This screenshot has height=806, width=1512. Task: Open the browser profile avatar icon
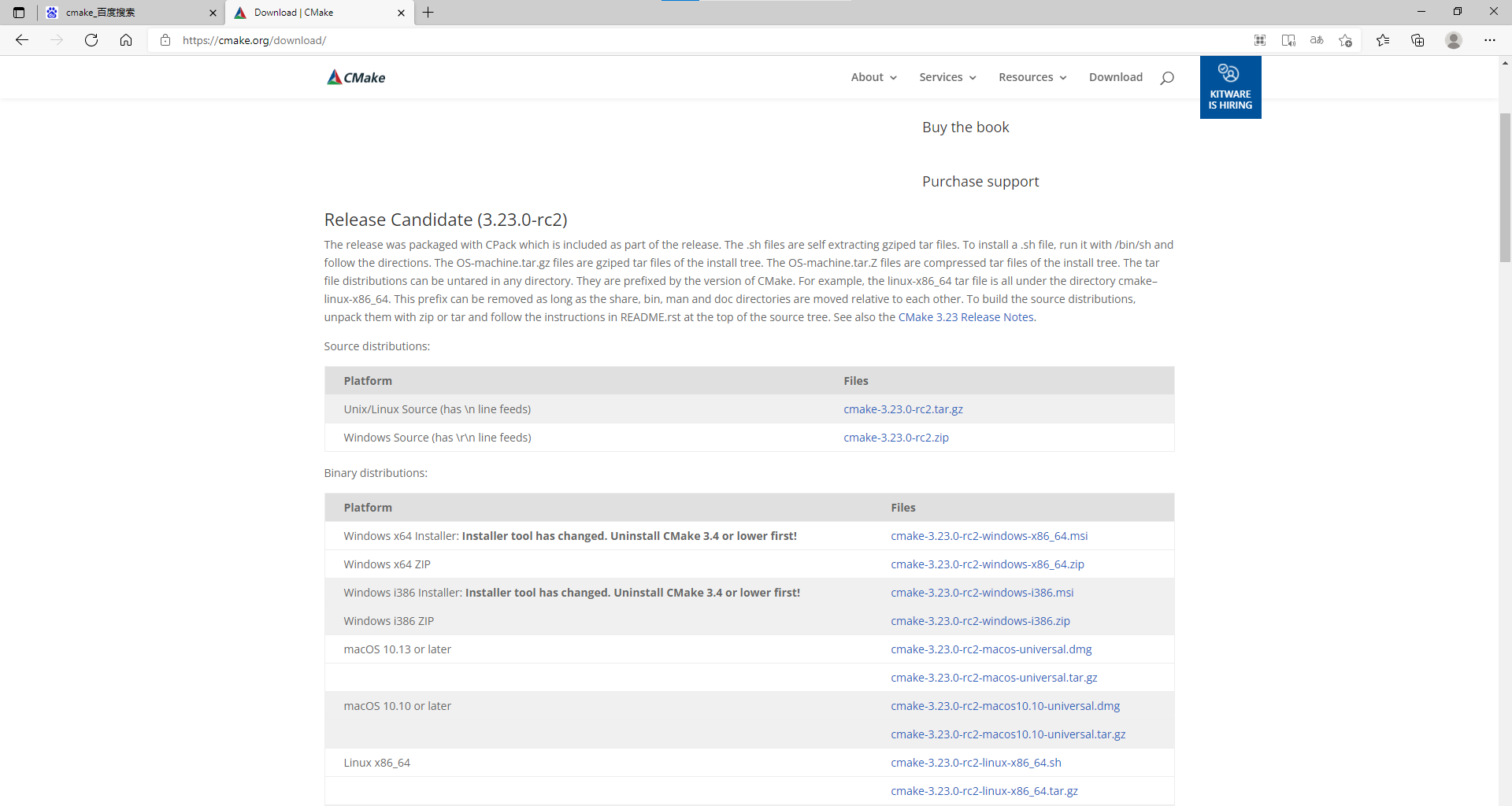[1454, 40]
